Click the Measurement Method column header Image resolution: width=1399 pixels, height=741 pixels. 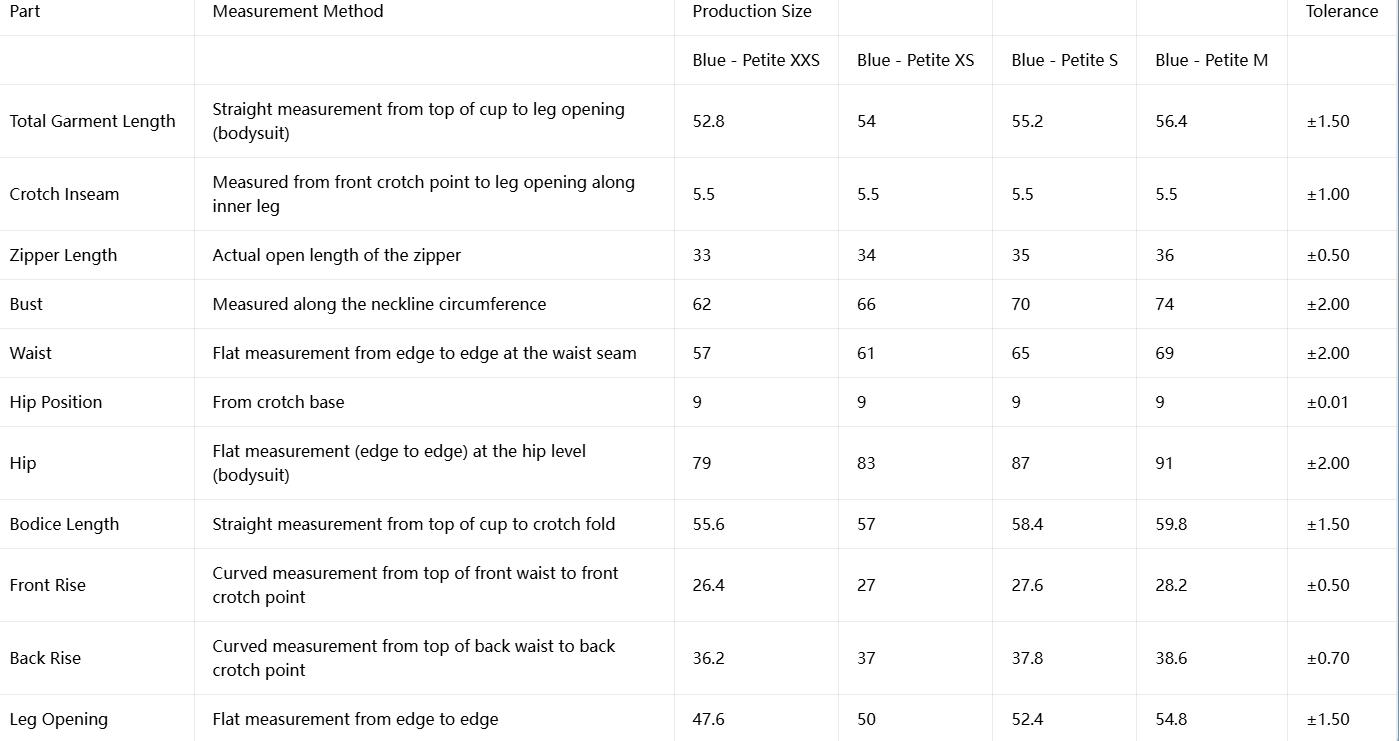tap(298, 12)
